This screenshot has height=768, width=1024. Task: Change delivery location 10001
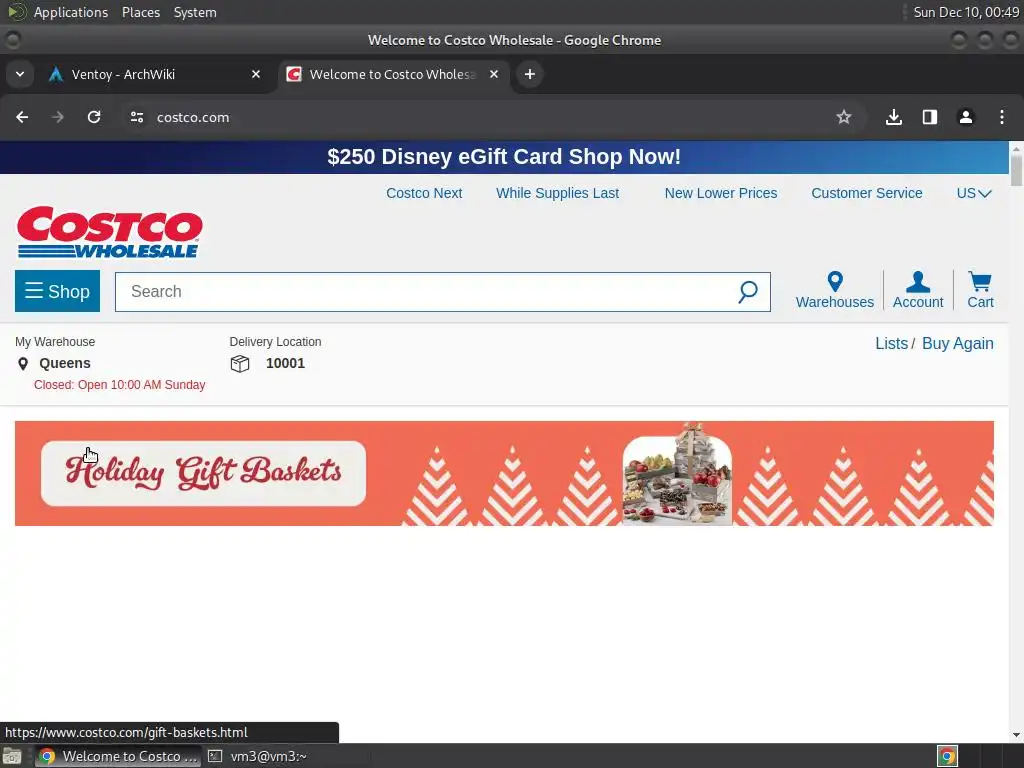[285, 364]
